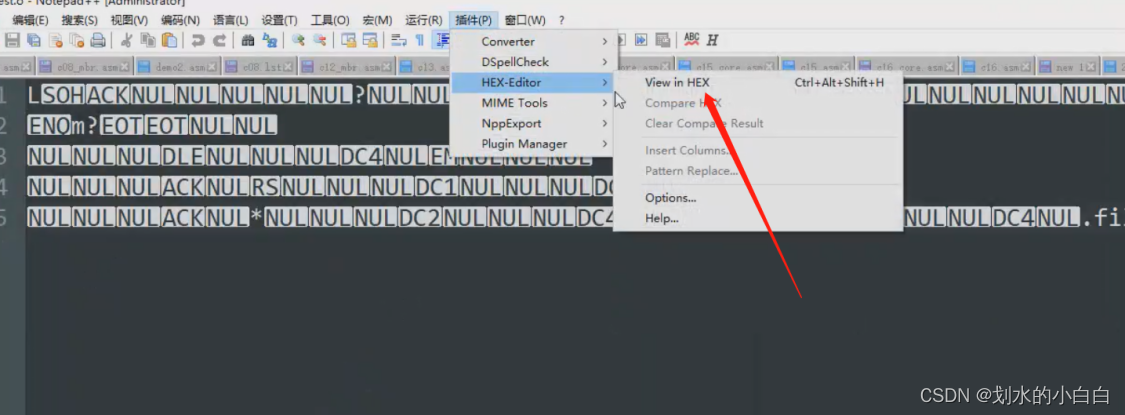Screen dimensions: 1125x415
Task: Click the Copy toolbar icon
Action: click(149, 40)
